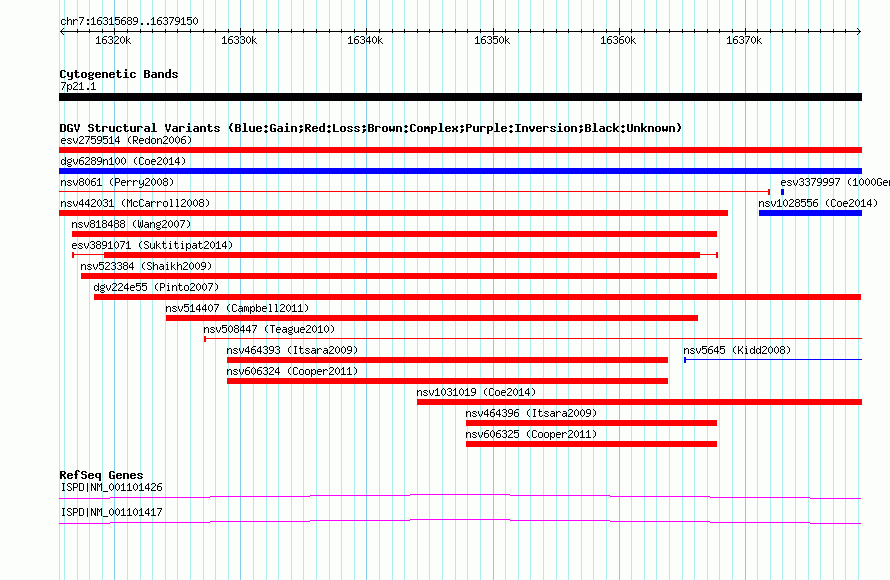Open nsv442031 (McCarroll2008) variant

pyautogui.click(x=135, y=203)
